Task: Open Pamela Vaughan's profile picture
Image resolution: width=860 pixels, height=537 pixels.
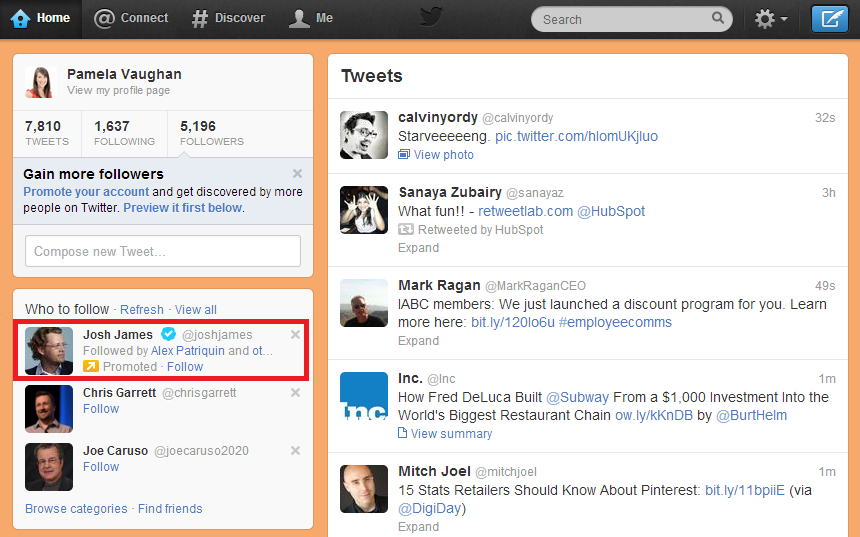Action: pos(41,82)
